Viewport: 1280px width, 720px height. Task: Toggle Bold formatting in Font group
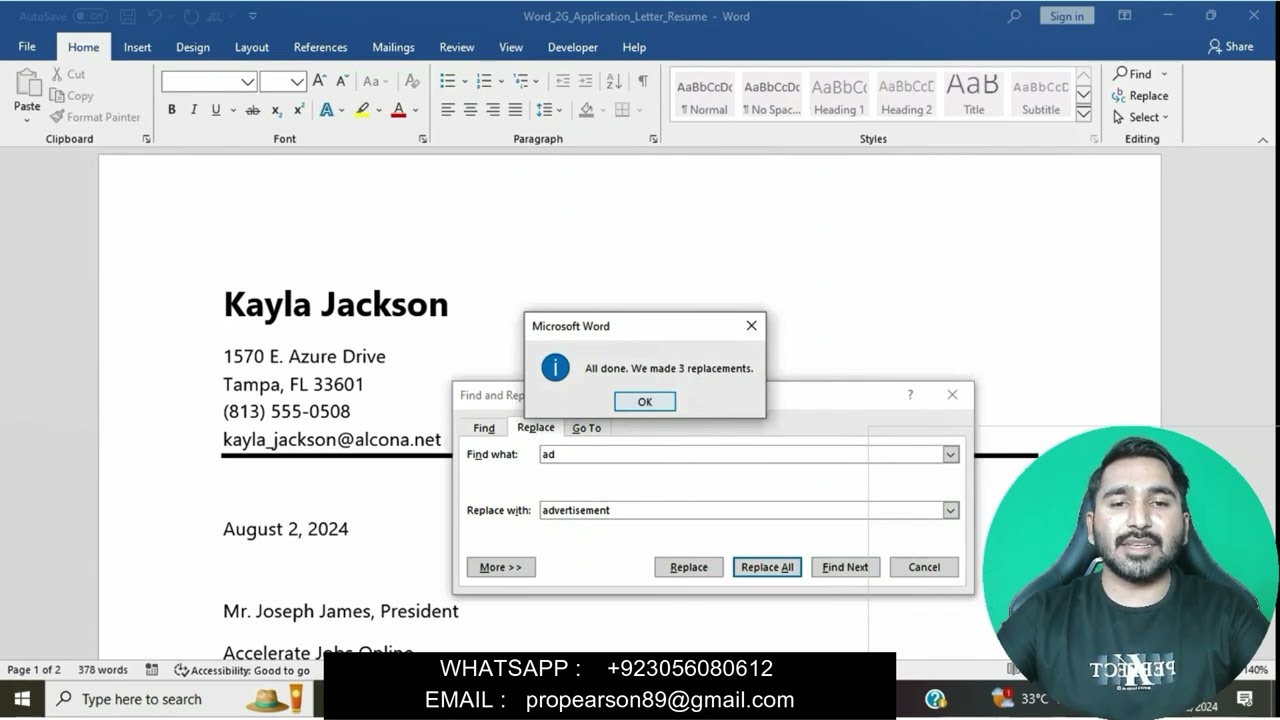172,110
